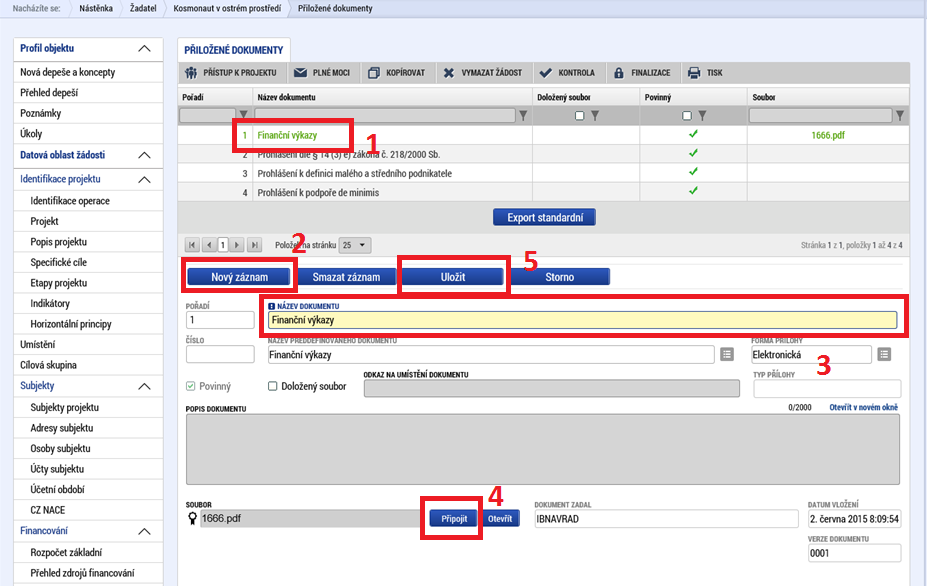
Task: Collapse Datová oblast žádosti section
Action: point(144,155)
